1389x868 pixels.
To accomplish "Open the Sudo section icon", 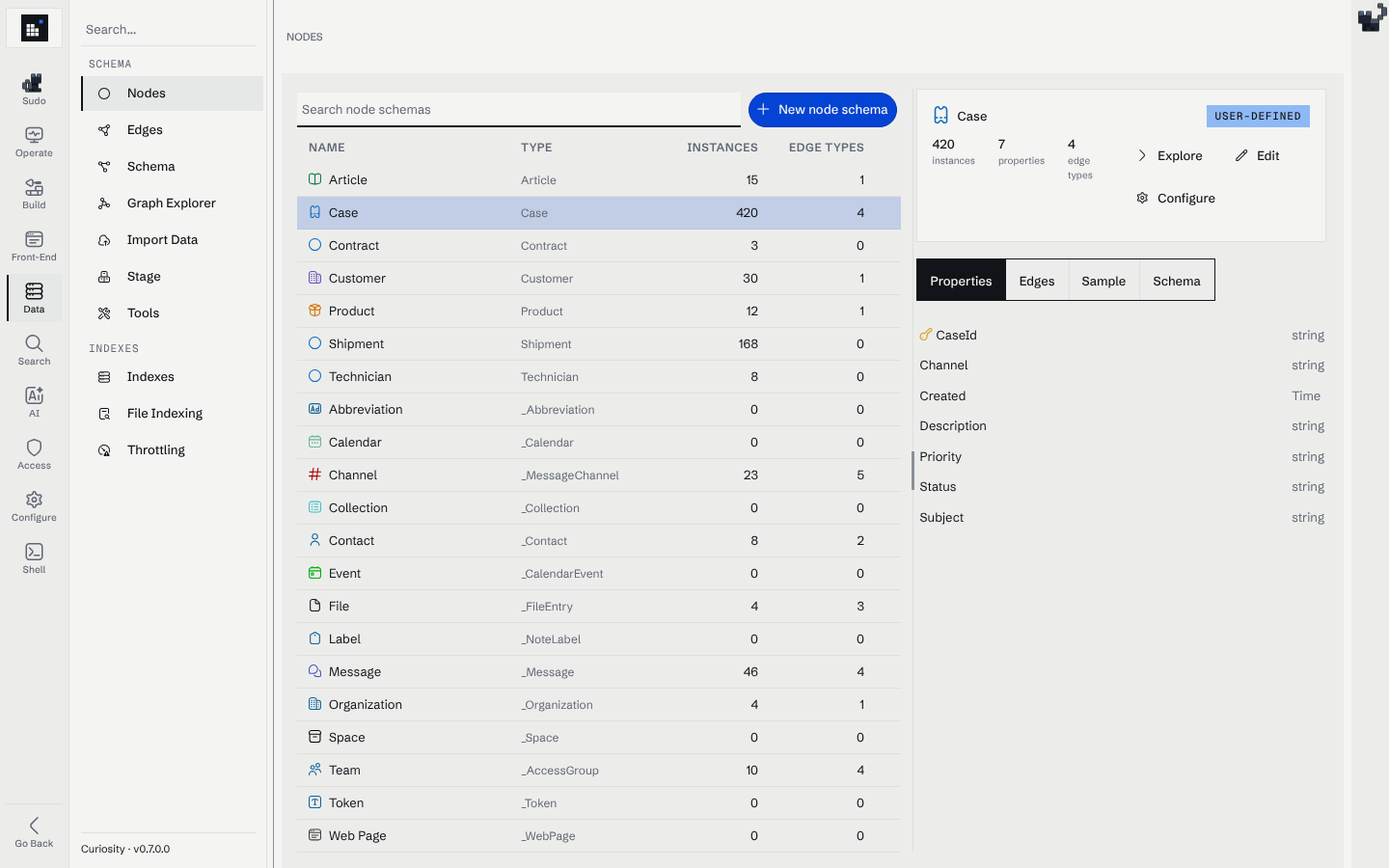I will point(34,83).
